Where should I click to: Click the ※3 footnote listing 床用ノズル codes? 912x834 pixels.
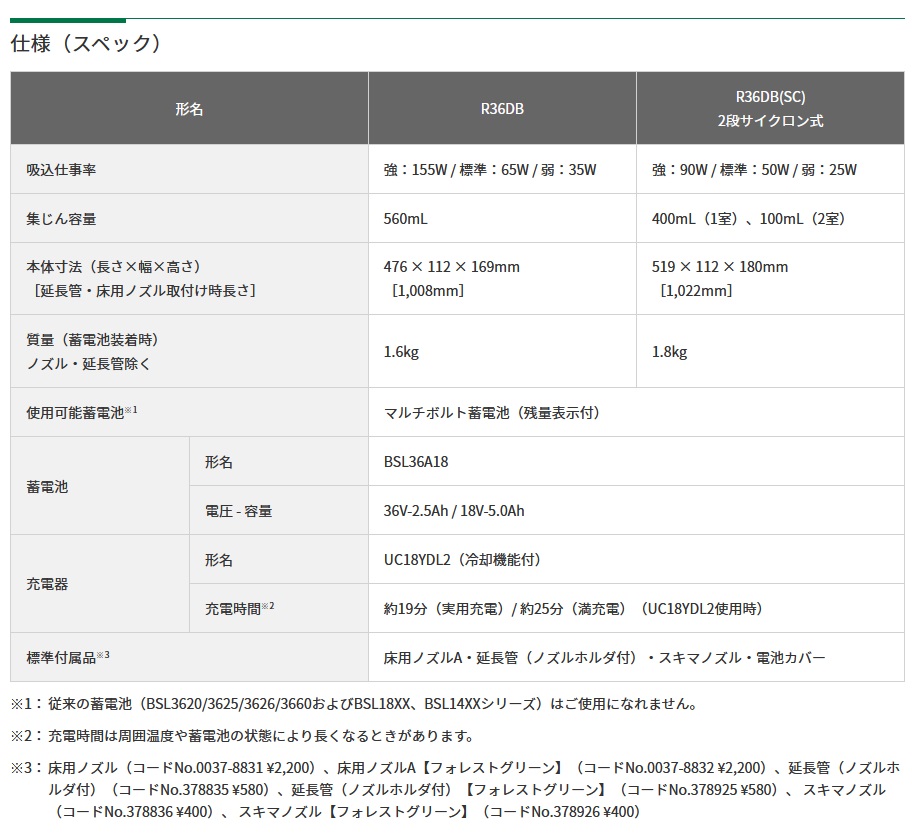coord(455,789)
